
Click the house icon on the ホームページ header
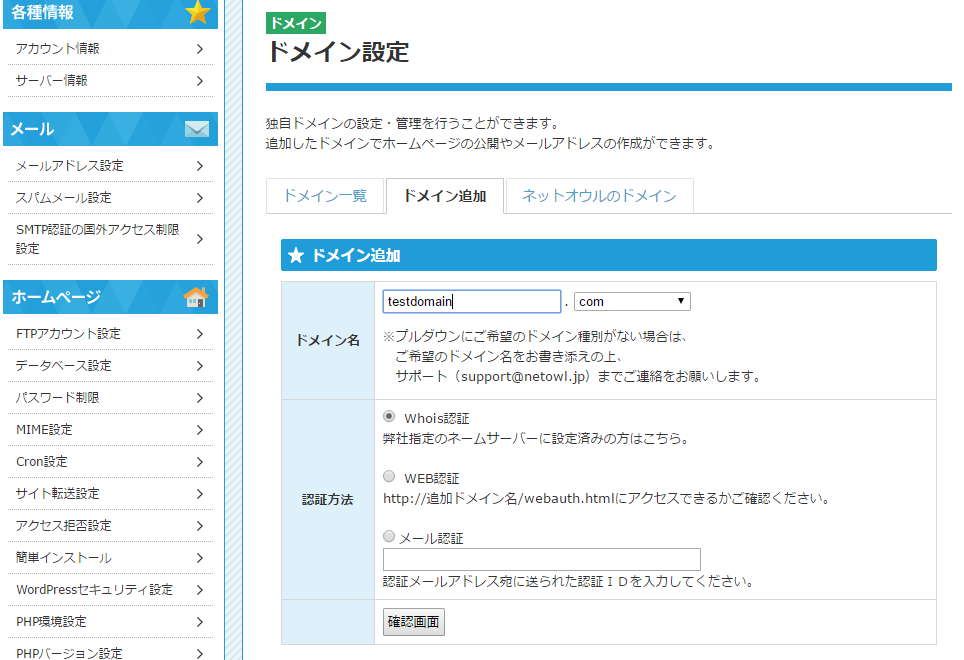pyautogui.click(x=197, y=296)
